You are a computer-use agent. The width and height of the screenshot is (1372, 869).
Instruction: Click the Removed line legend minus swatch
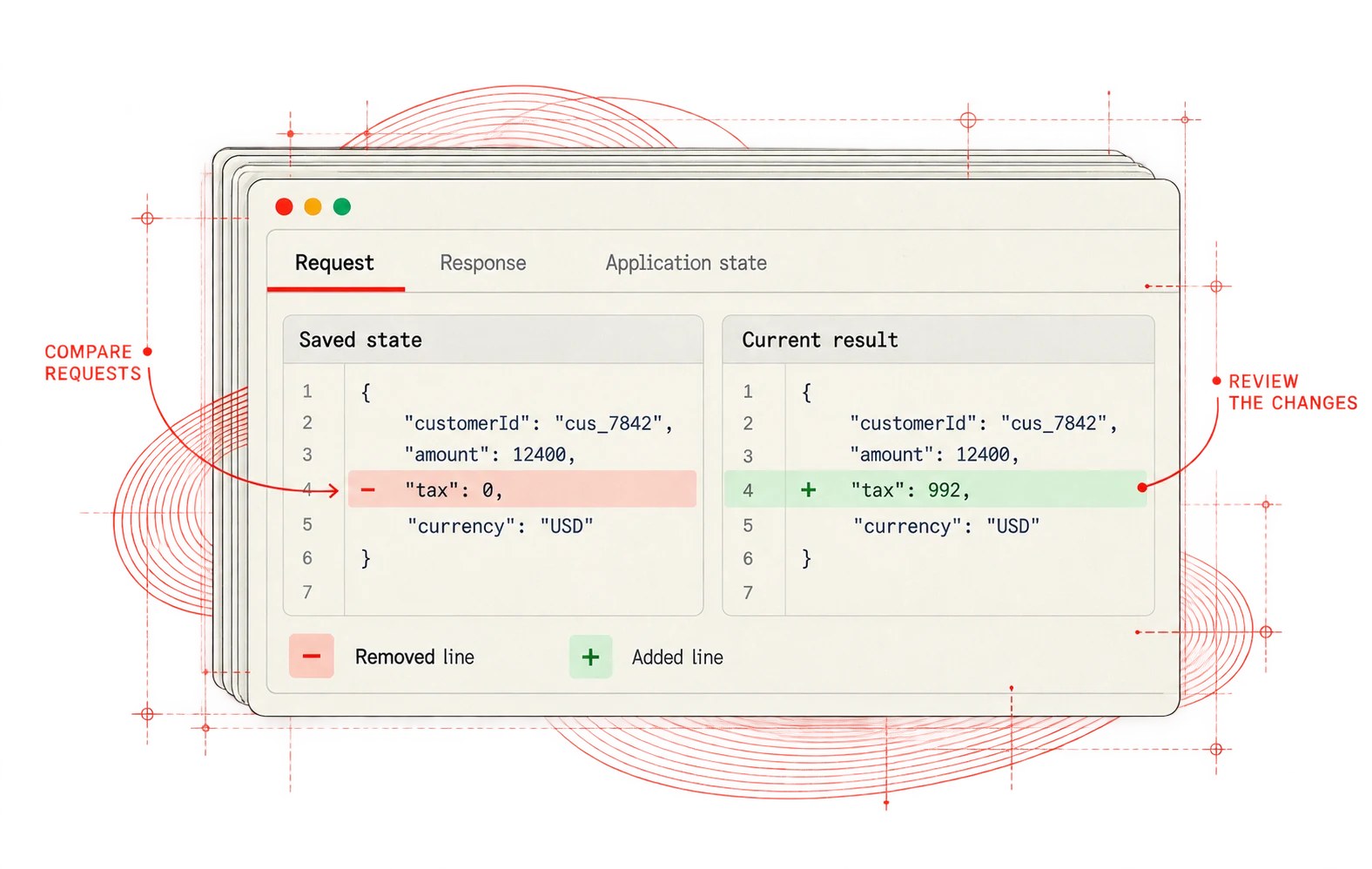(x=312, y=657)
